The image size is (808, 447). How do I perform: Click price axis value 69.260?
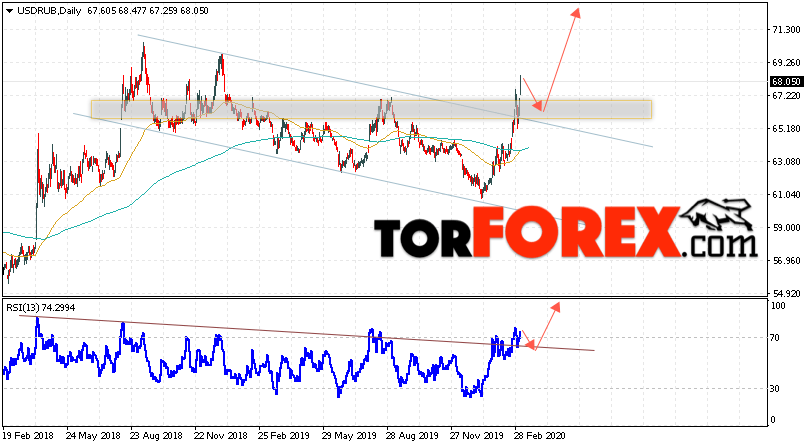786,63
